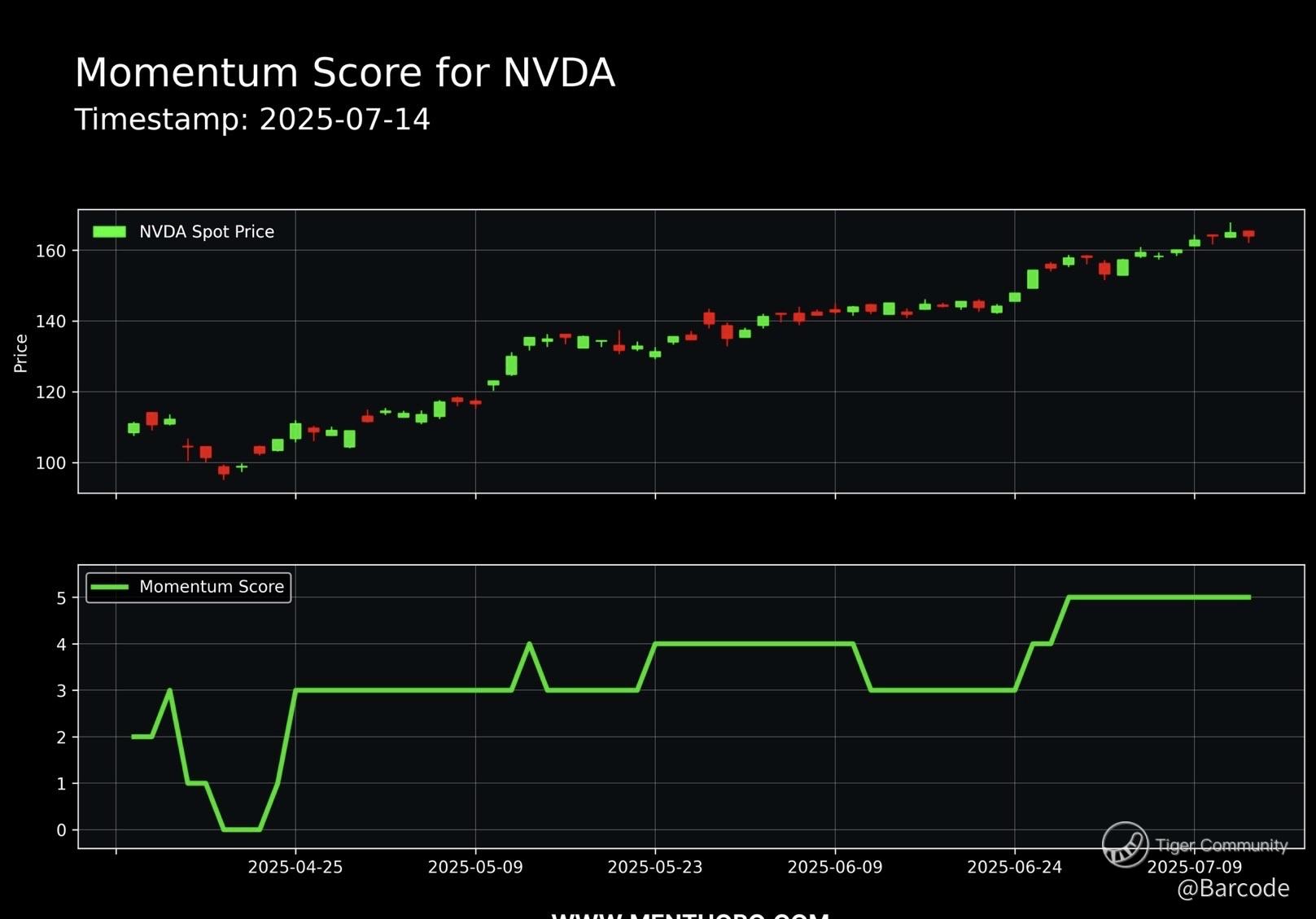This screenshot has width=1316, height=919.
Task: Click the momentum line's flat bottom at zero
Action: [x=242, y=829]
